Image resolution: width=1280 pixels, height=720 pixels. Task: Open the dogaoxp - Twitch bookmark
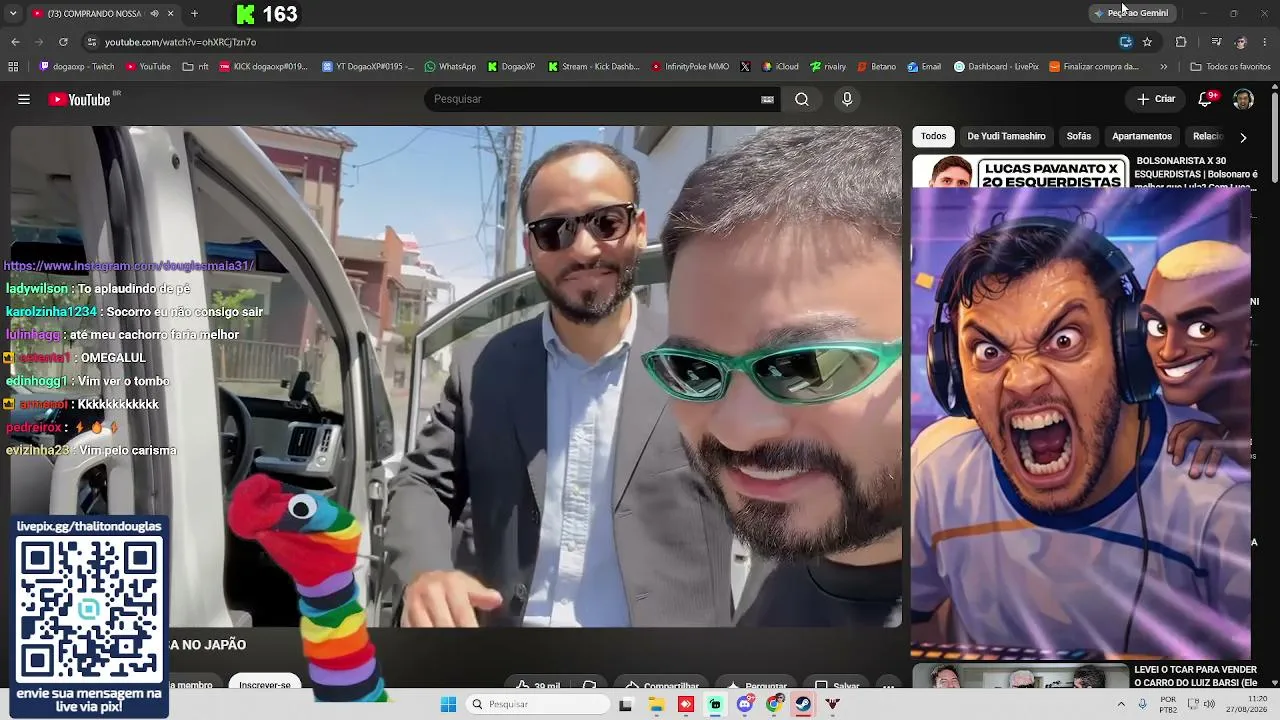point(77,67)
